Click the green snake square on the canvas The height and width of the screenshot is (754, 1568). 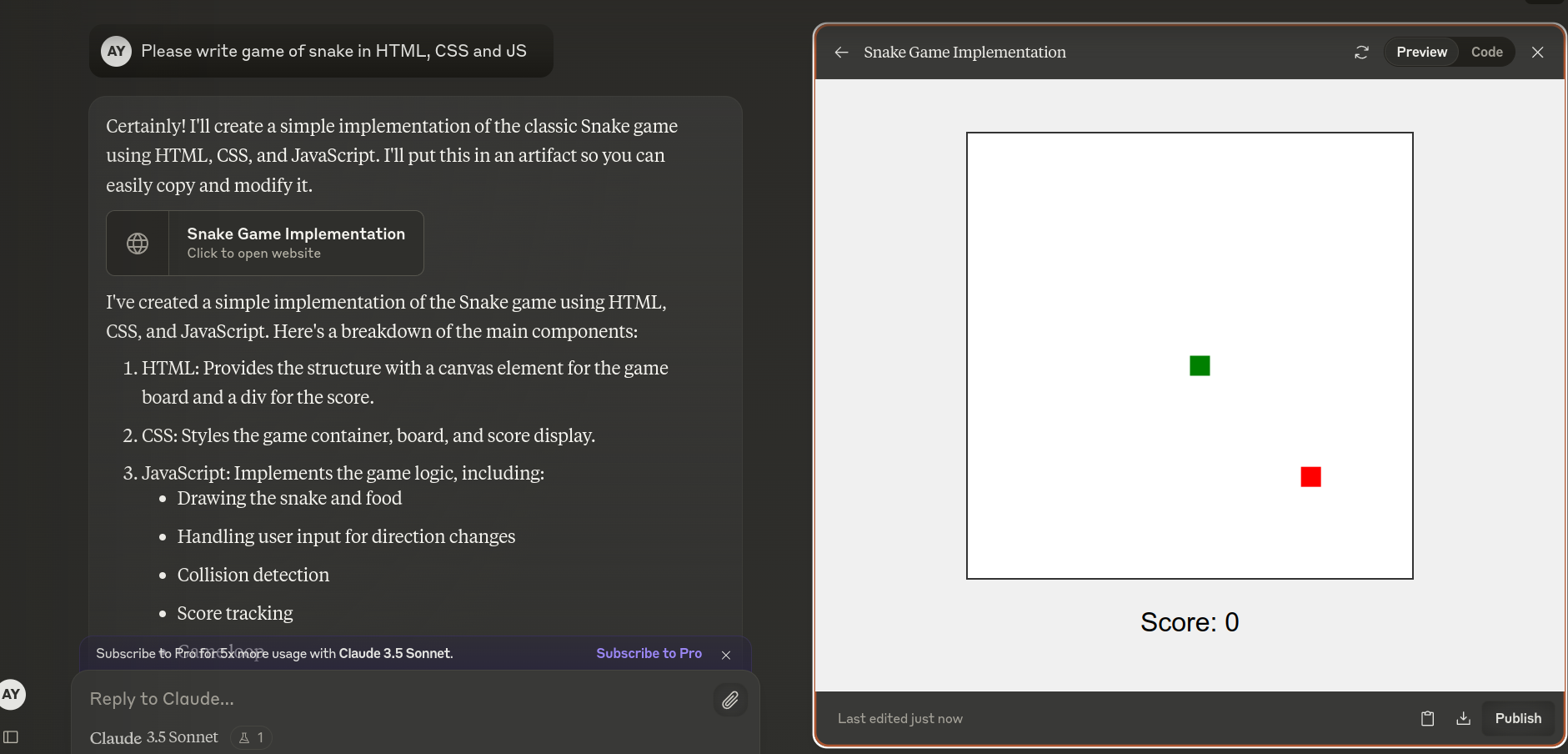(1200, 365)
